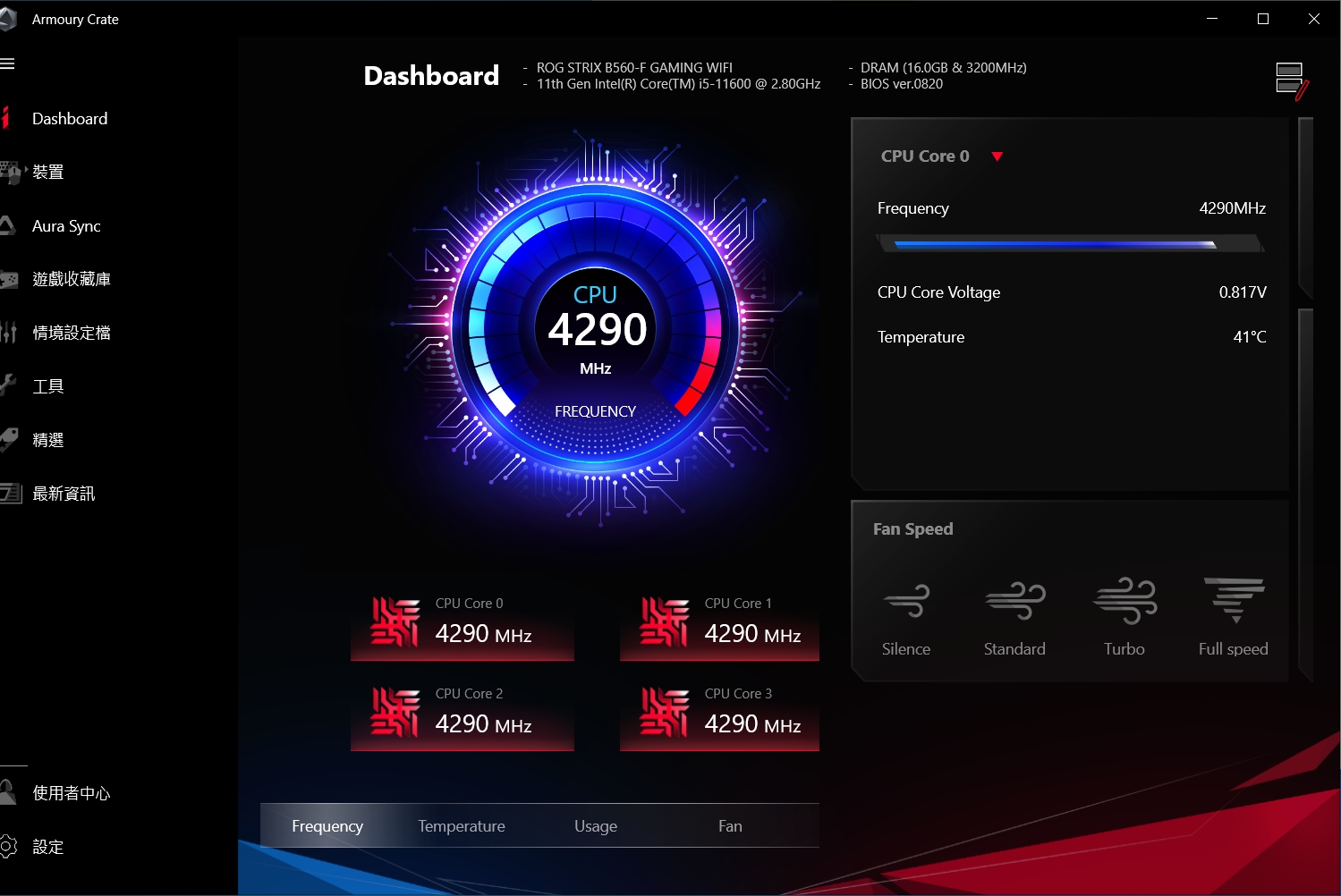Click the CPU Core 3 4290 MHz value
This screenshot has width=1341, height=896.
pyautogui.click(x=752, y=724)
